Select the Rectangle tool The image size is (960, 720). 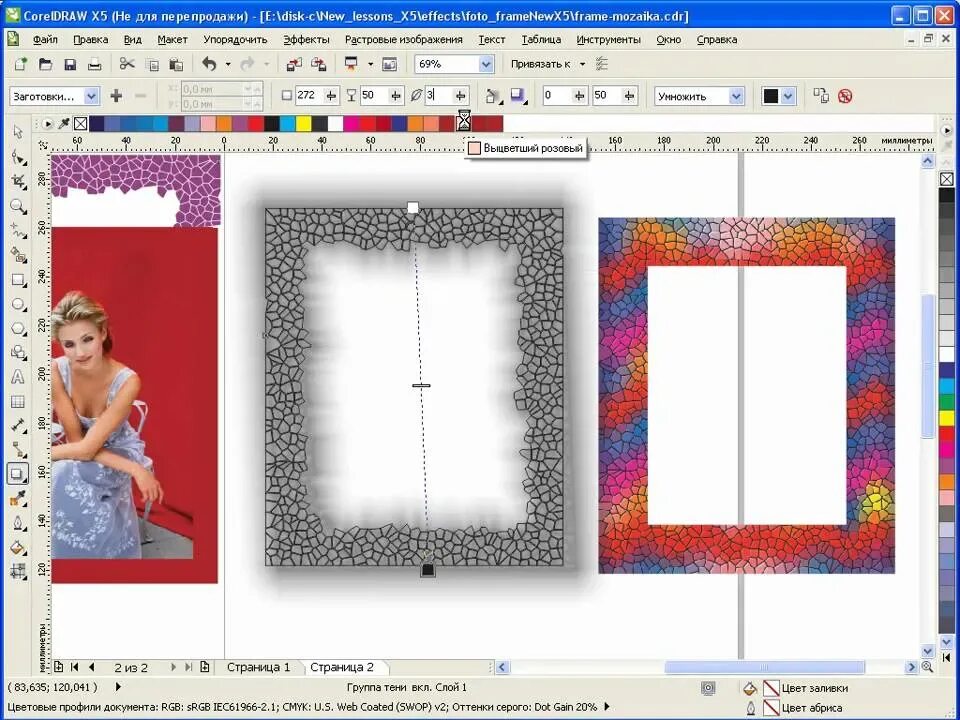pyautogui.click(x=18, y=280)
